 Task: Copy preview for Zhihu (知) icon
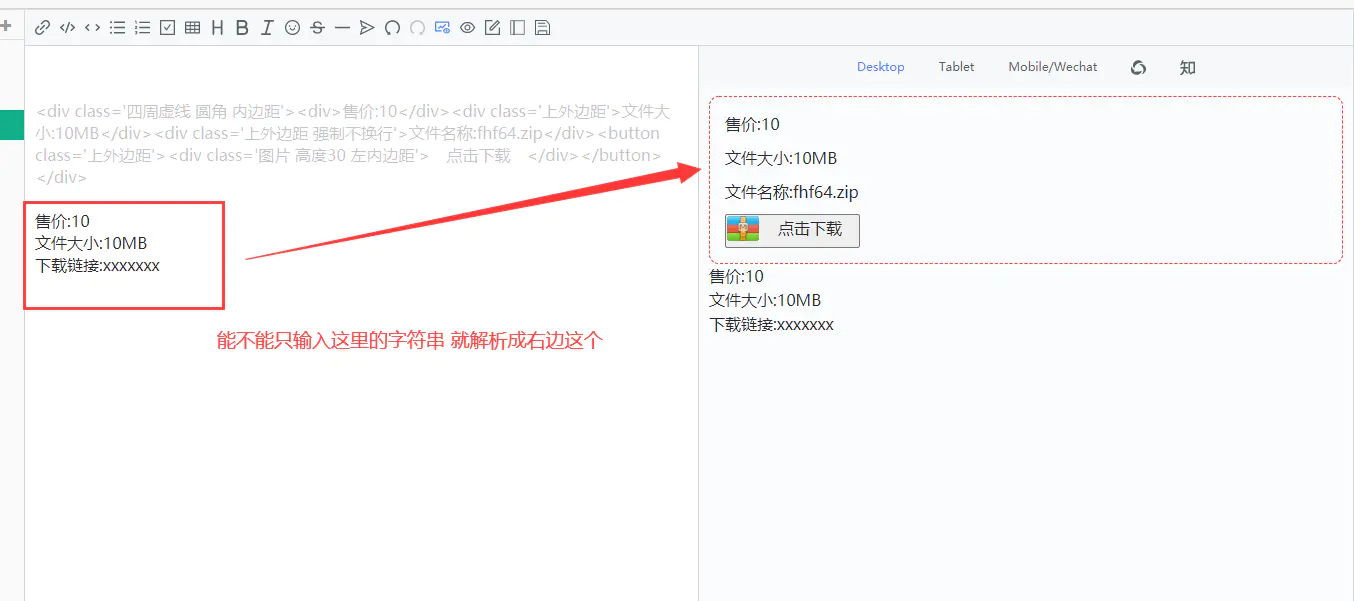(1187, 67)
